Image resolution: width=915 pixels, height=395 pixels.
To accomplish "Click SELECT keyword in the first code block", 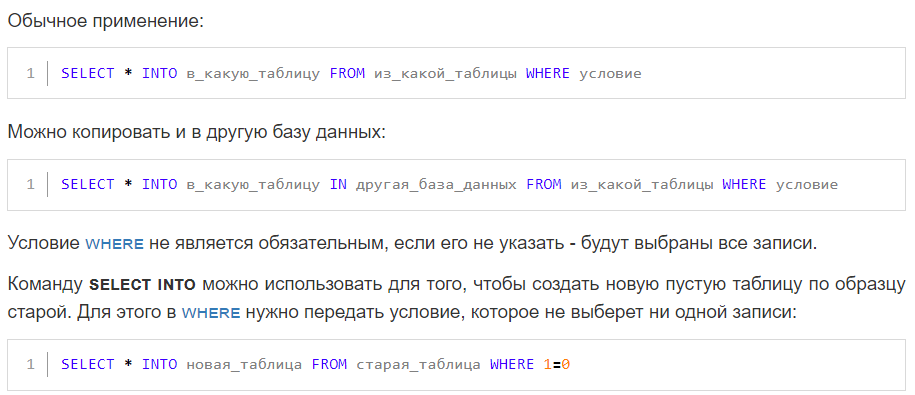I will coord(88,74).
